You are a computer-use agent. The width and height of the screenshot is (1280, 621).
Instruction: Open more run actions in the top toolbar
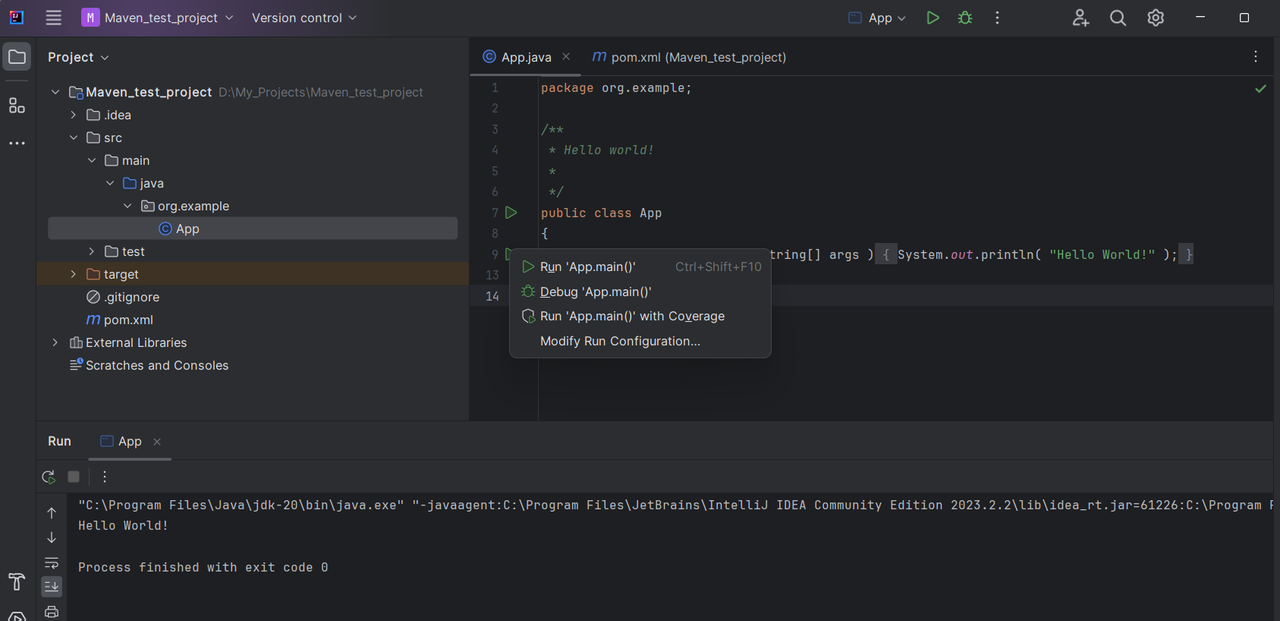pos(997,18)
